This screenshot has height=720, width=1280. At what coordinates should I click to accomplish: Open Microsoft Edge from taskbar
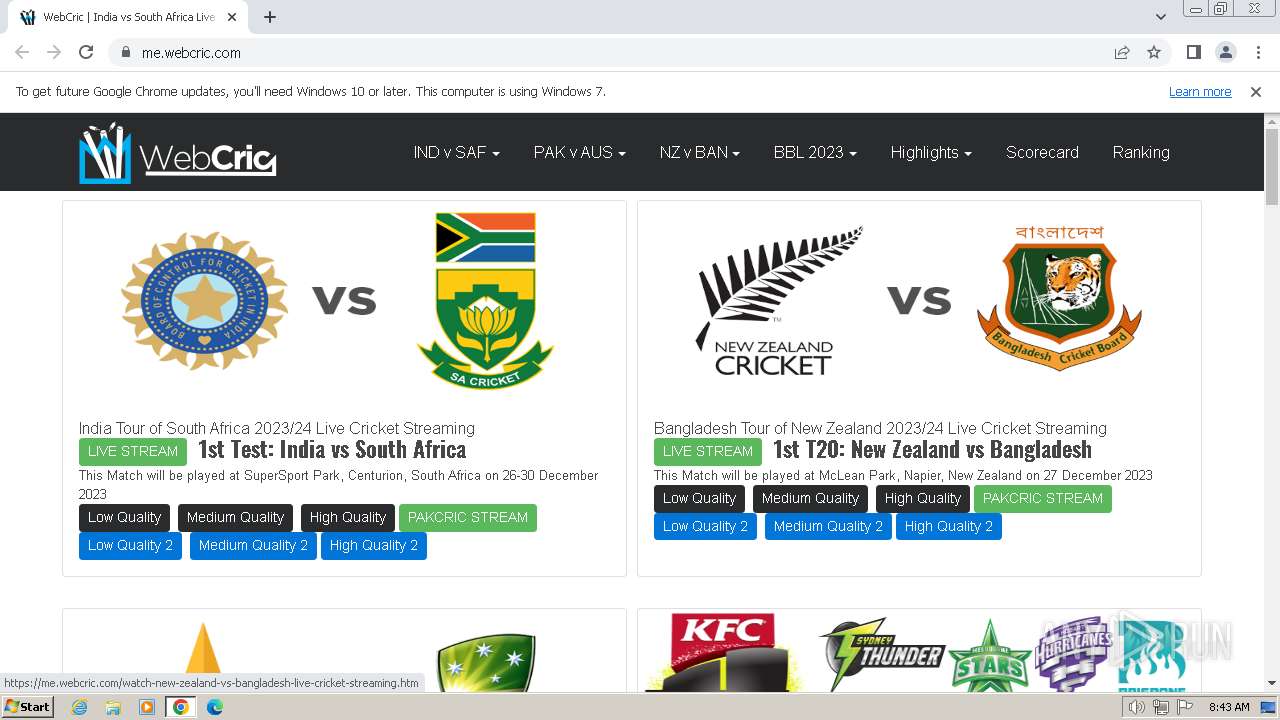point(215,707)
